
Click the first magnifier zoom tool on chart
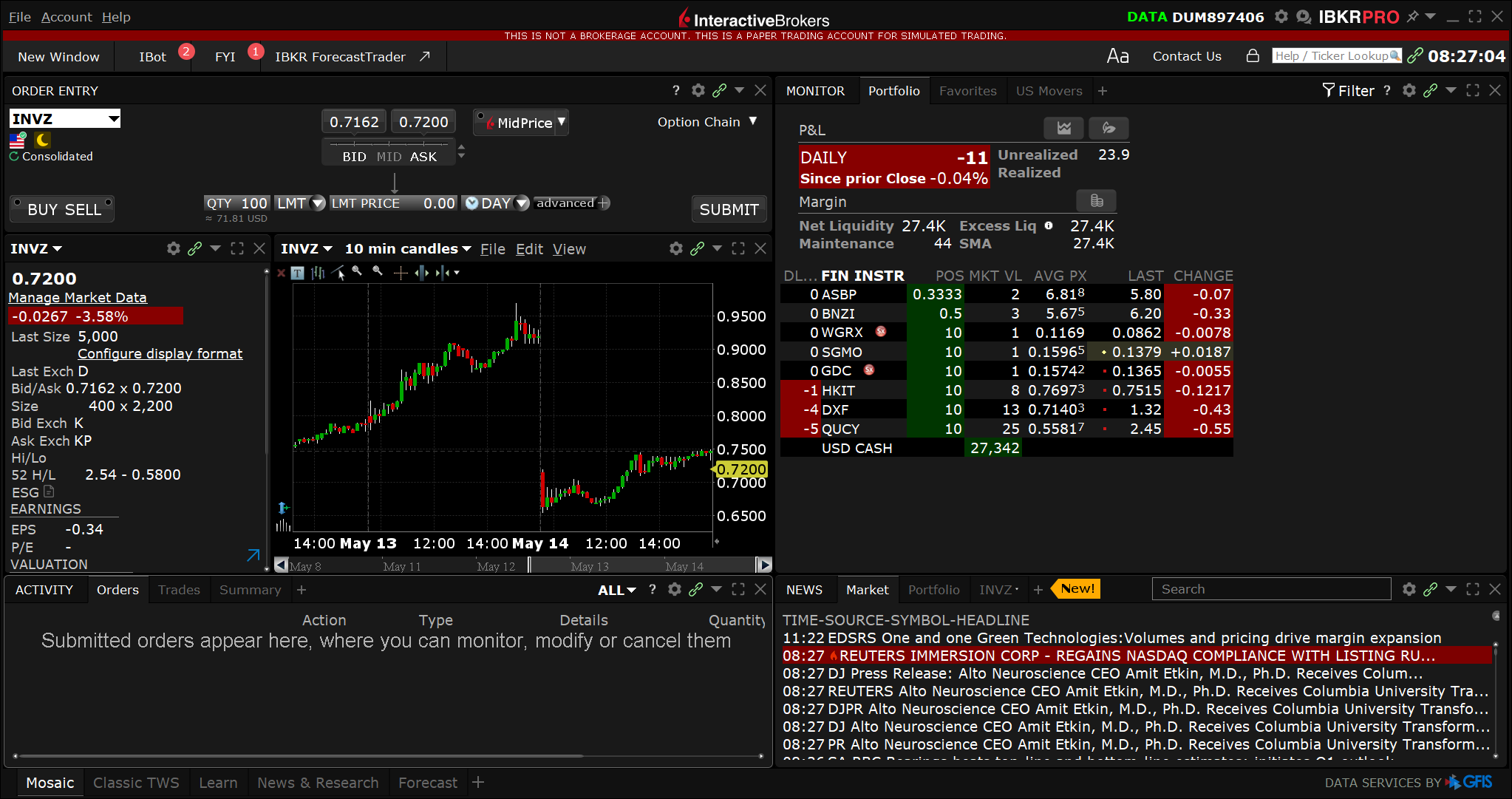(x=358, y=271)
